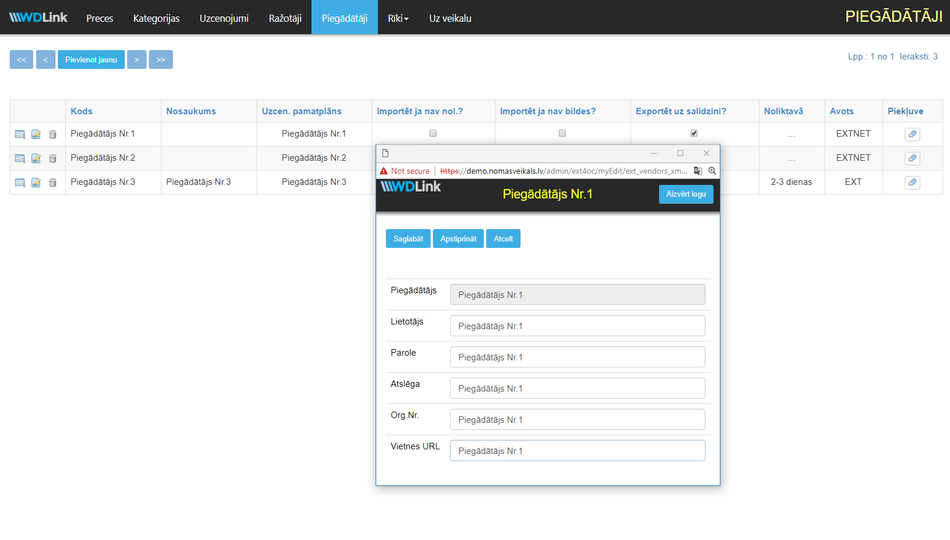Go to last page with >> button
Viewport: 950px width, 540px height.
(x=160, y=60)
